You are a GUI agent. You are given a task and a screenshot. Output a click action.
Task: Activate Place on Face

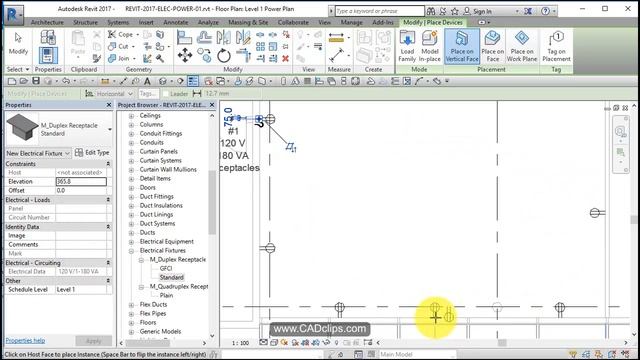coord(492,47)
